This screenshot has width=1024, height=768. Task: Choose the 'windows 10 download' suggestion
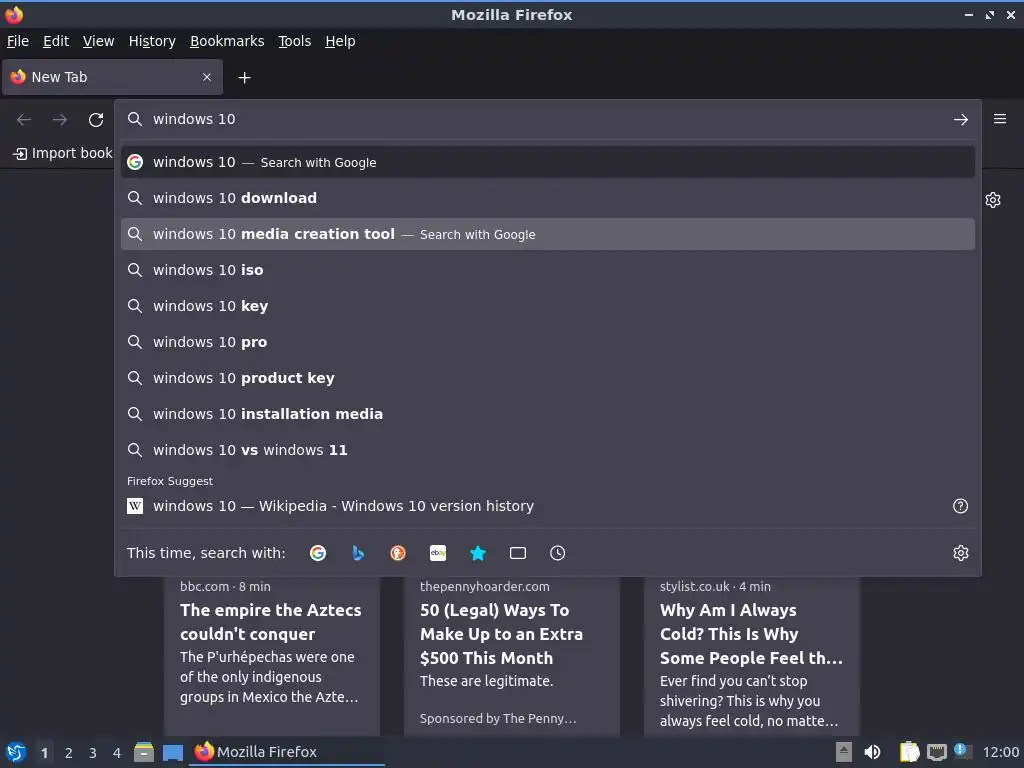pyautogui.click(x=548, y=198)
